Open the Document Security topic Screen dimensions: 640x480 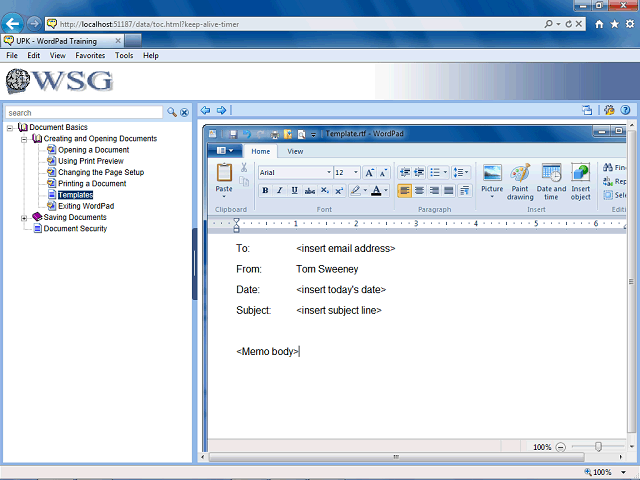pos(75,229)
